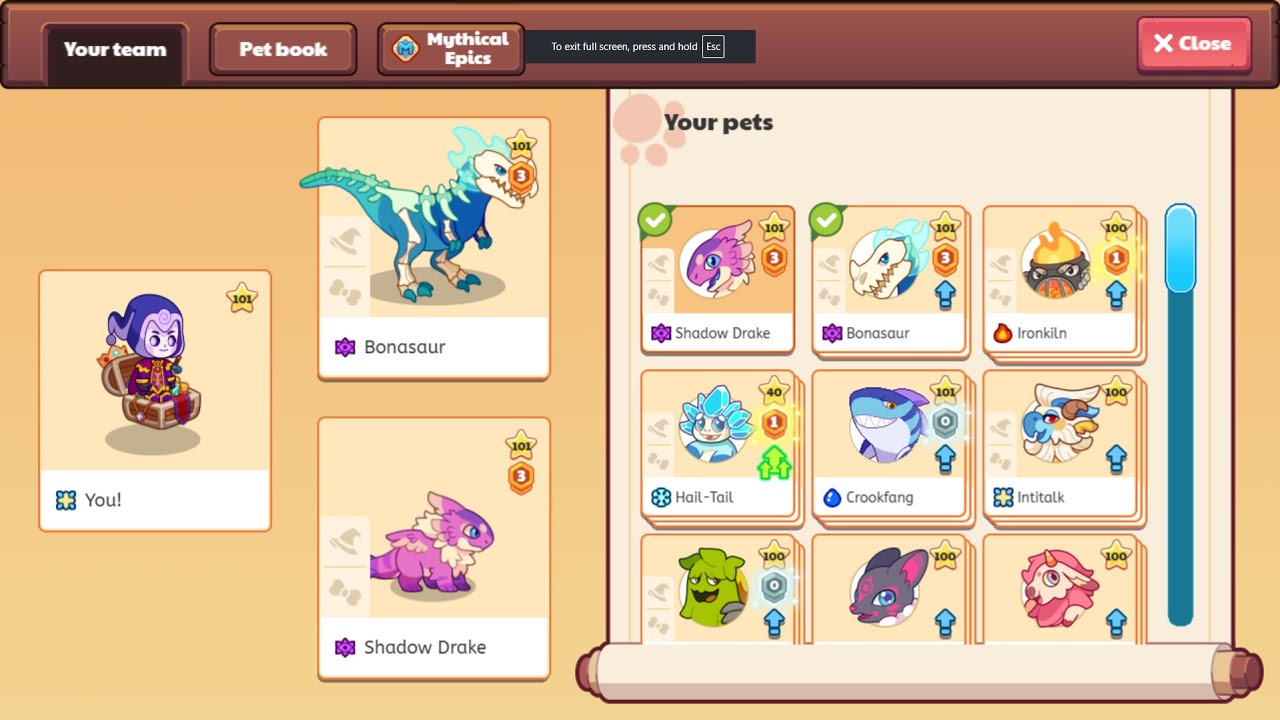Select the Hail-Tail pet card
1280x720 pixels.
tap(718, 445)
